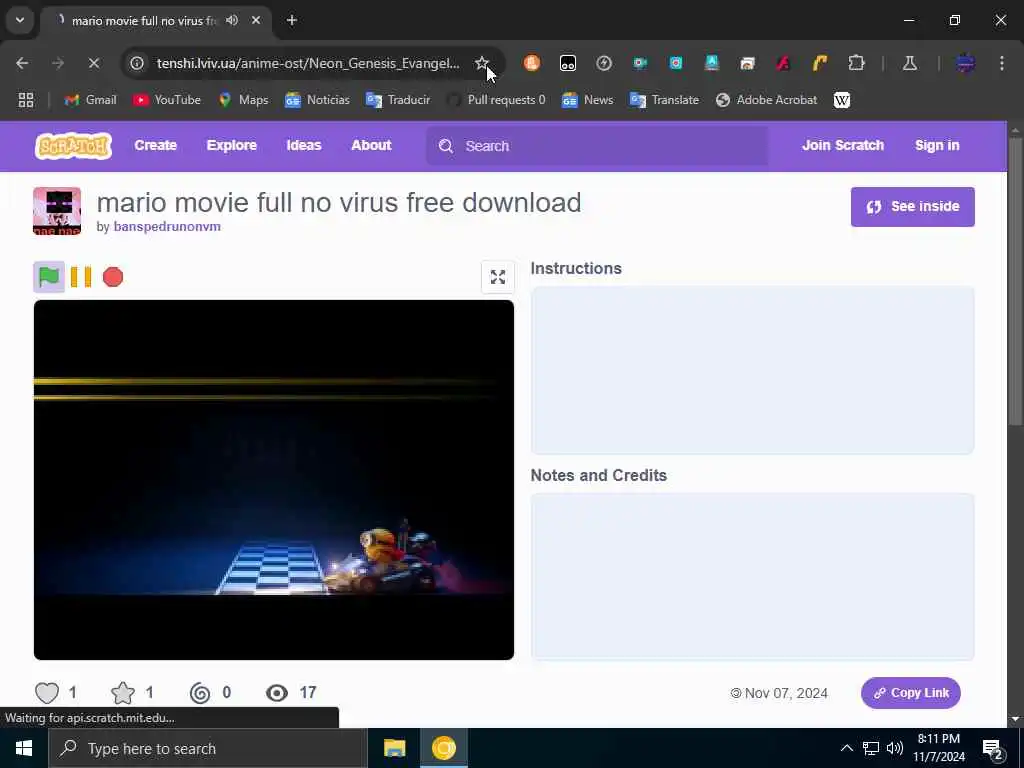Open the tab search dropdown arrow

tap(20, 20)
